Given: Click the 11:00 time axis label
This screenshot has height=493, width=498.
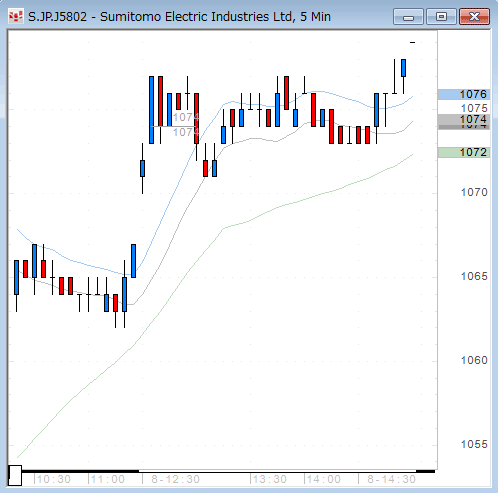Looking at the screenshot, I should click(x=108, y=479).
